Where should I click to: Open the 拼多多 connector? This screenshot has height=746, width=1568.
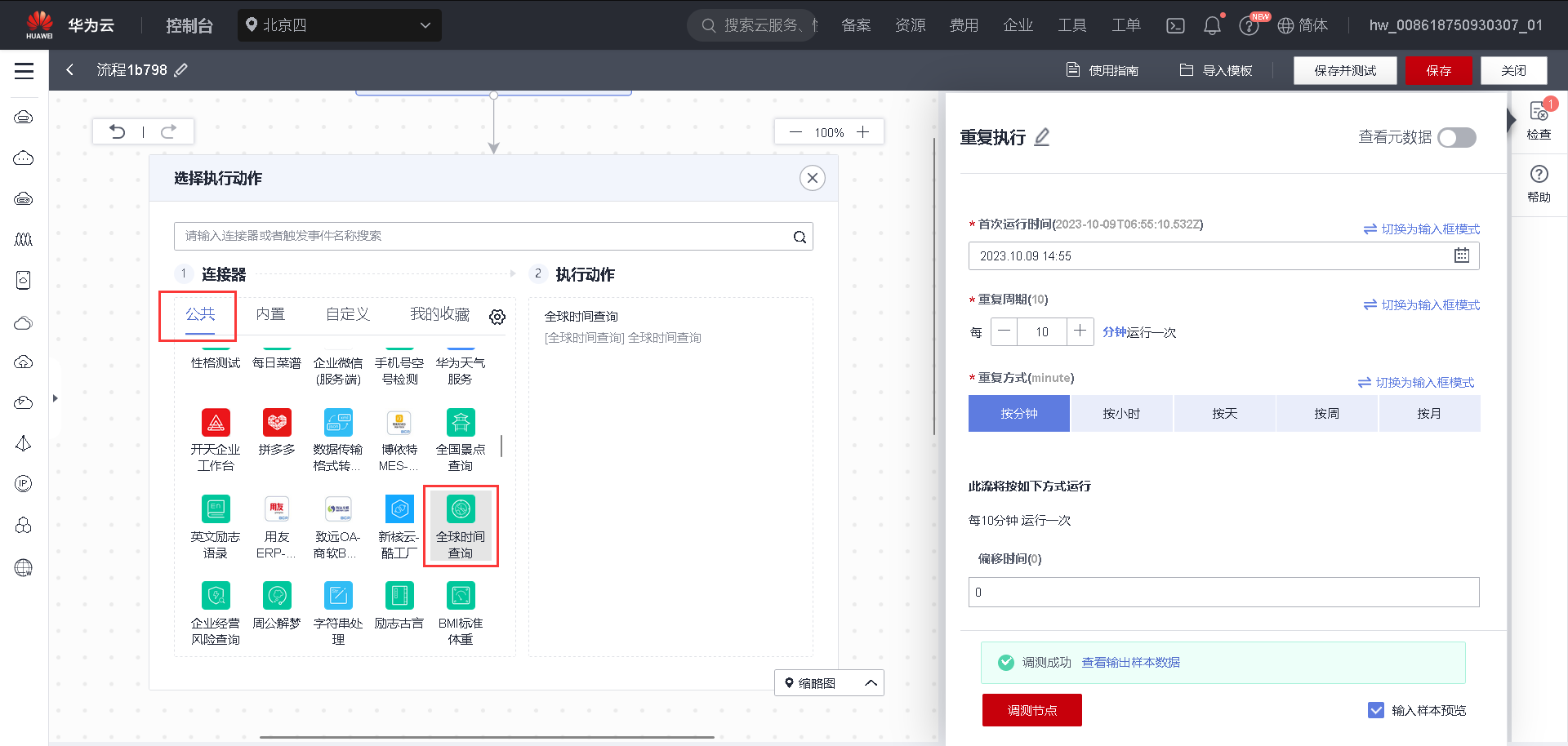[276, 422]
